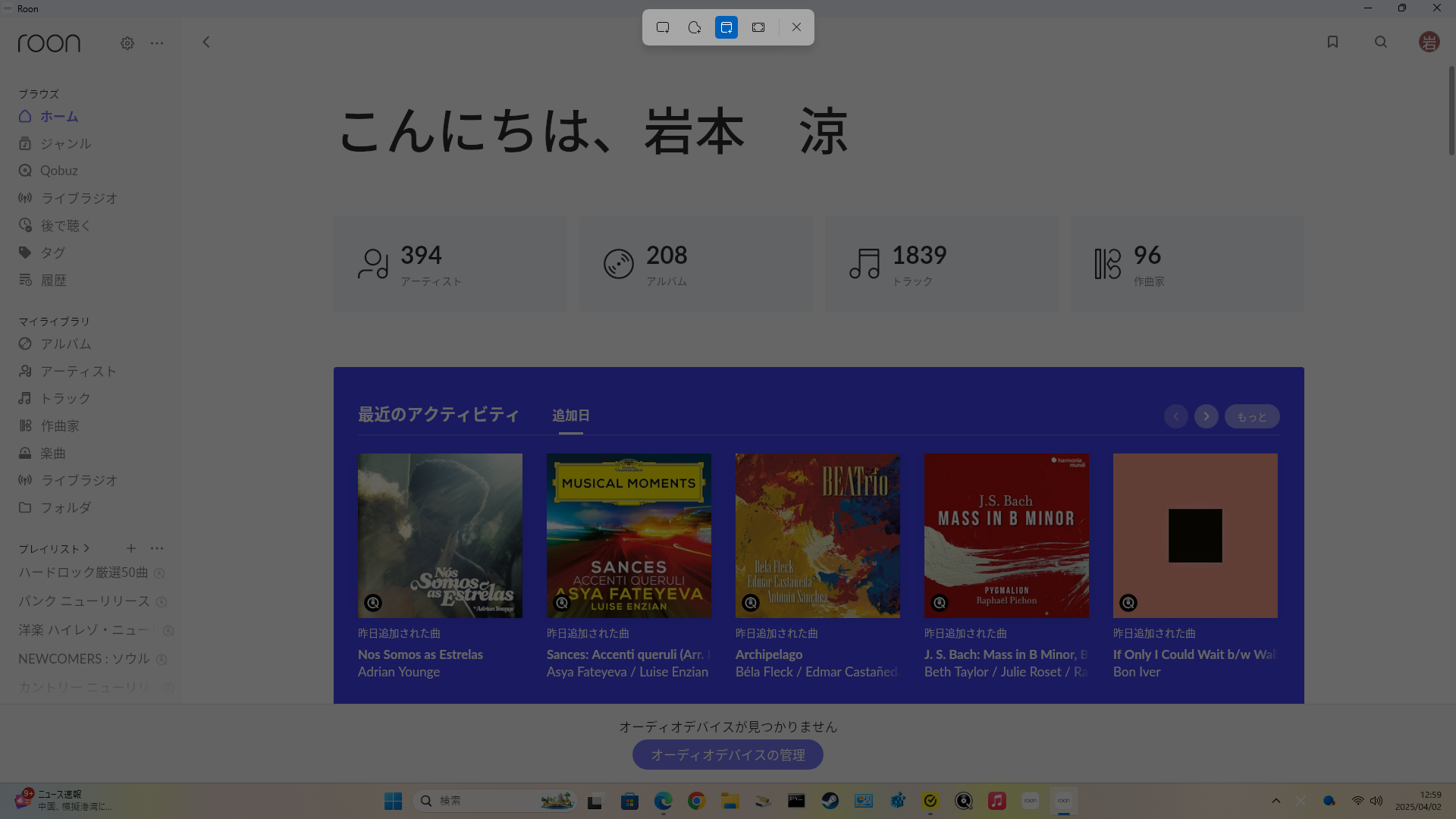
Task: Open the 394 アーティスト stat card
Action: pyautogui.click(x=450, y=264)
